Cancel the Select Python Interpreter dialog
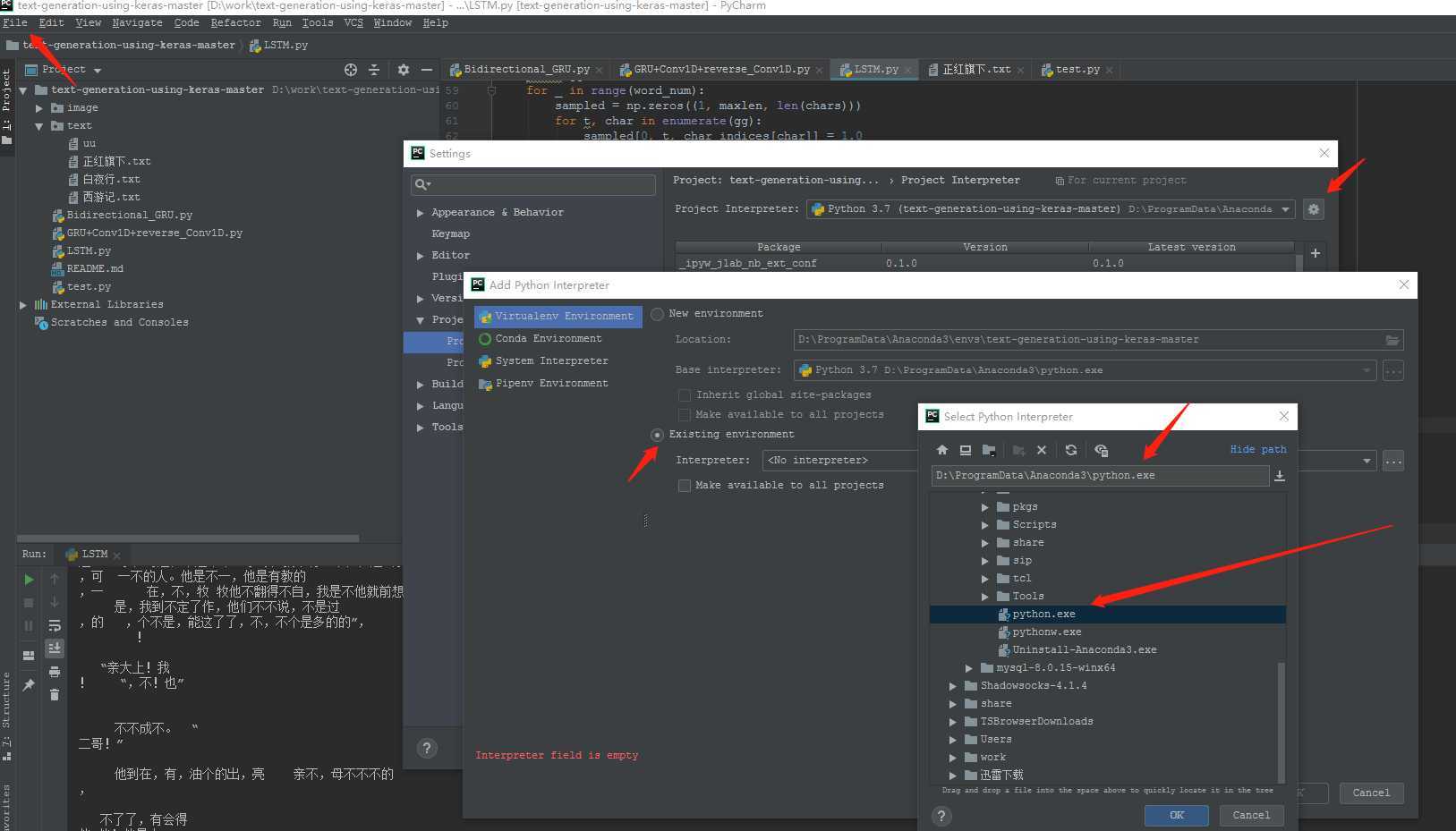This screenshot has width=1456, height=831. 1251,815
